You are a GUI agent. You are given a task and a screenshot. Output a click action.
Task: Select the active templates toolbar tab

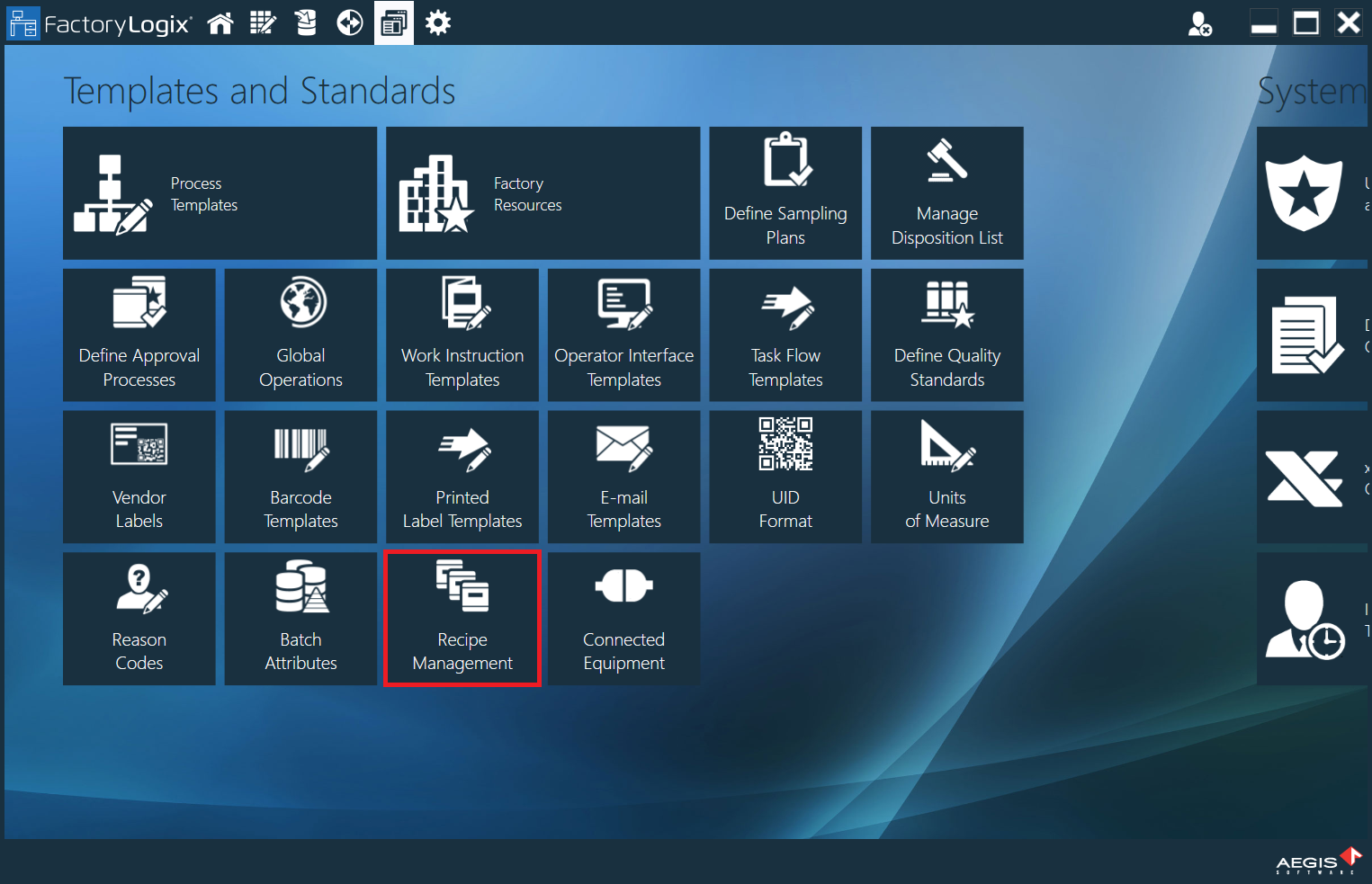coord(394,23)
